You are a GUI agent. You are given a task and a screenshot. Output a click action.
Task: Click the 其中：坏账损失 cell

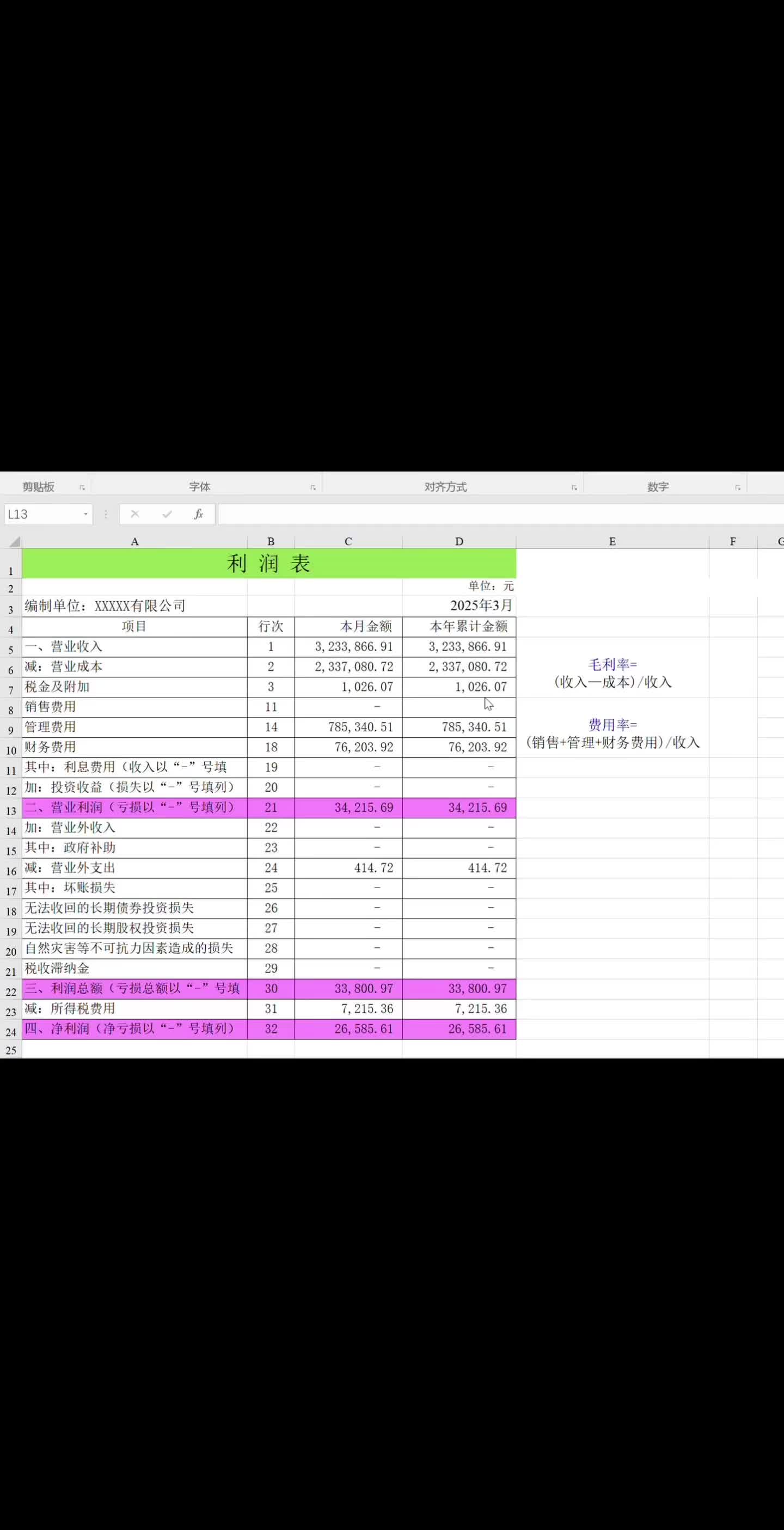(x=135, y=889)
